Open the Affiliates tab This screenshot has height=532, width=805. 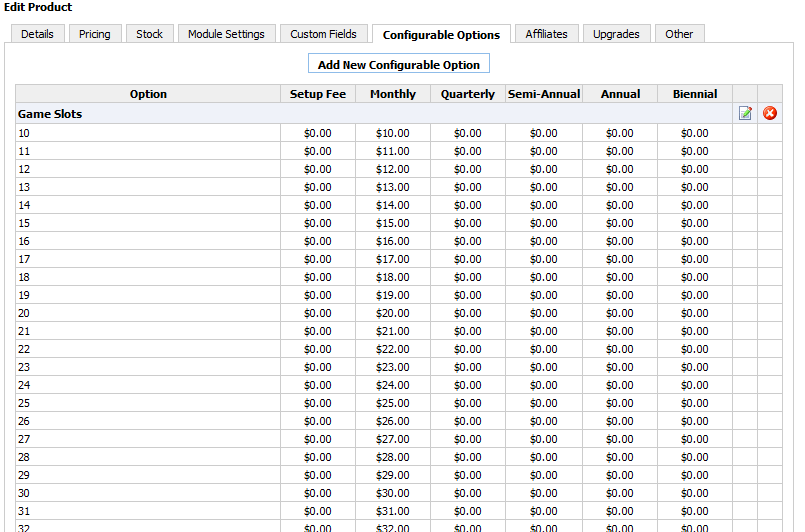[x=547, y=34]
